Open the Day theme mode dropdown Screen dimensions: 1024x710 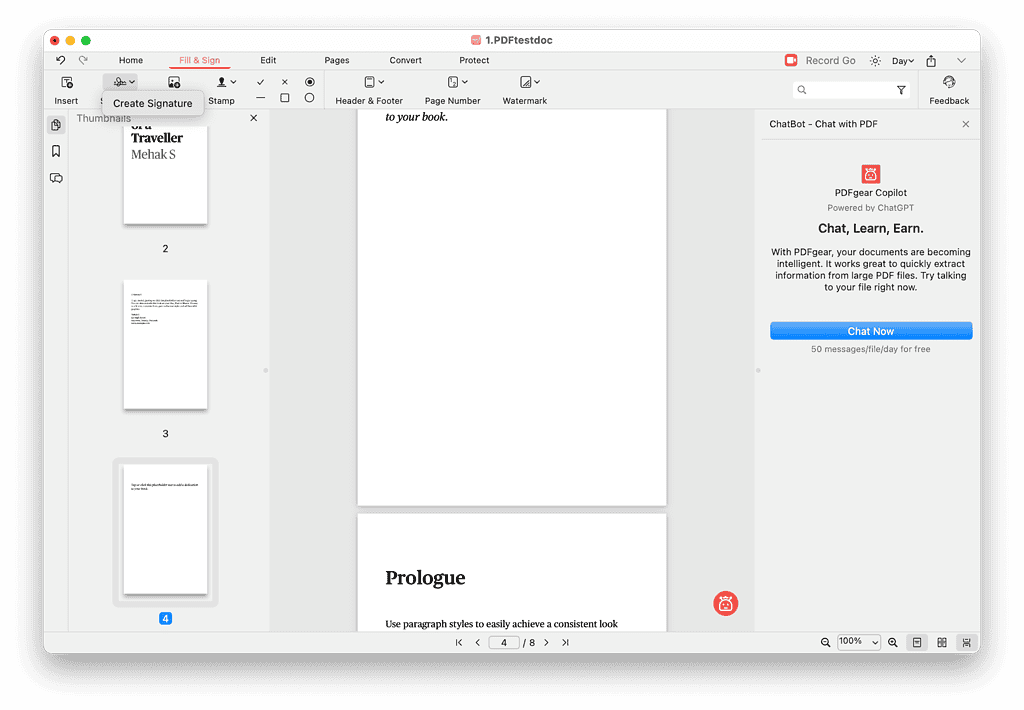point(903,61)
